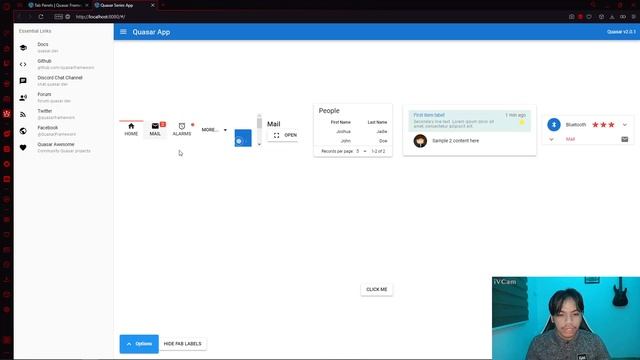Click the Last Name column header
640x360 pixels.
tap(377, 122)
